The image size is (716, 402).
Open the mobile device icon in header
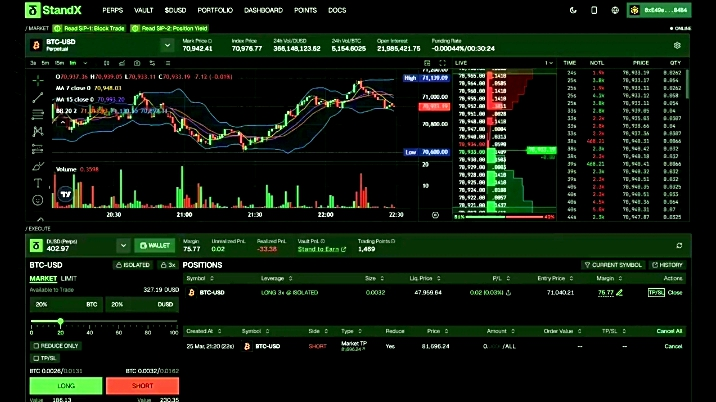coord(594,10)
